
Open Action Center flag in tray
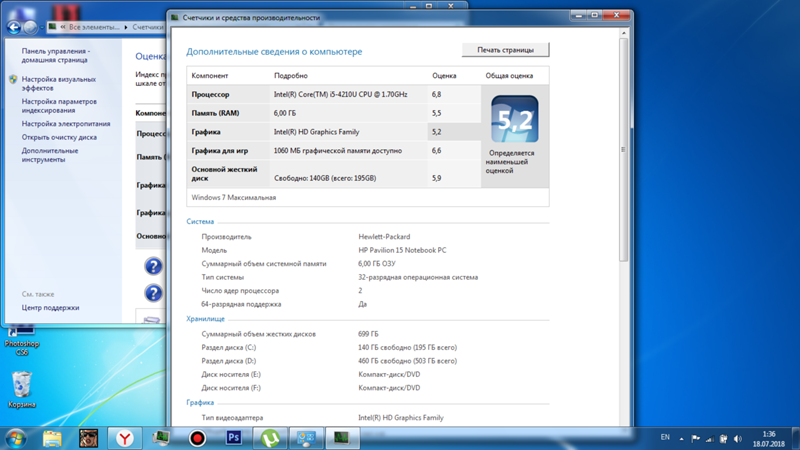click(695, 438)
